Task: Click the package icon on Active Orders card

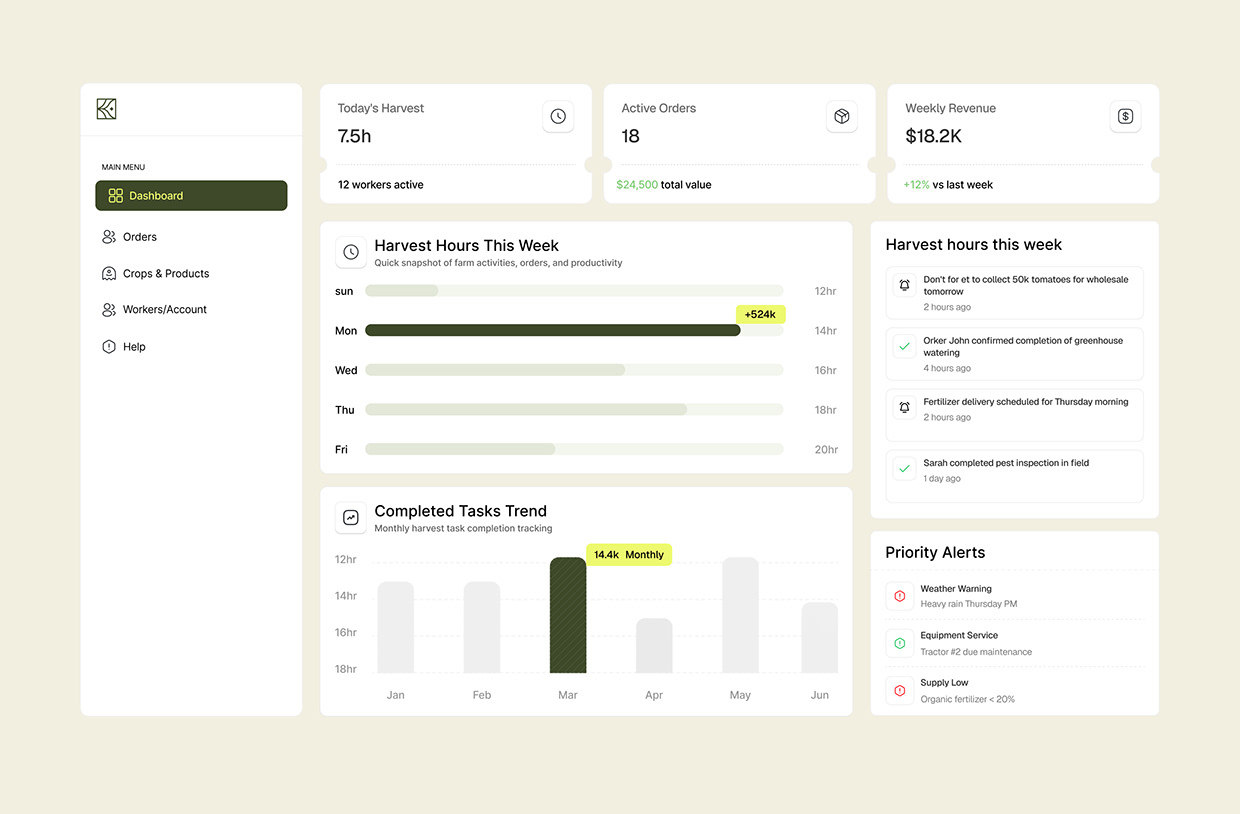Action: [841, 116]
